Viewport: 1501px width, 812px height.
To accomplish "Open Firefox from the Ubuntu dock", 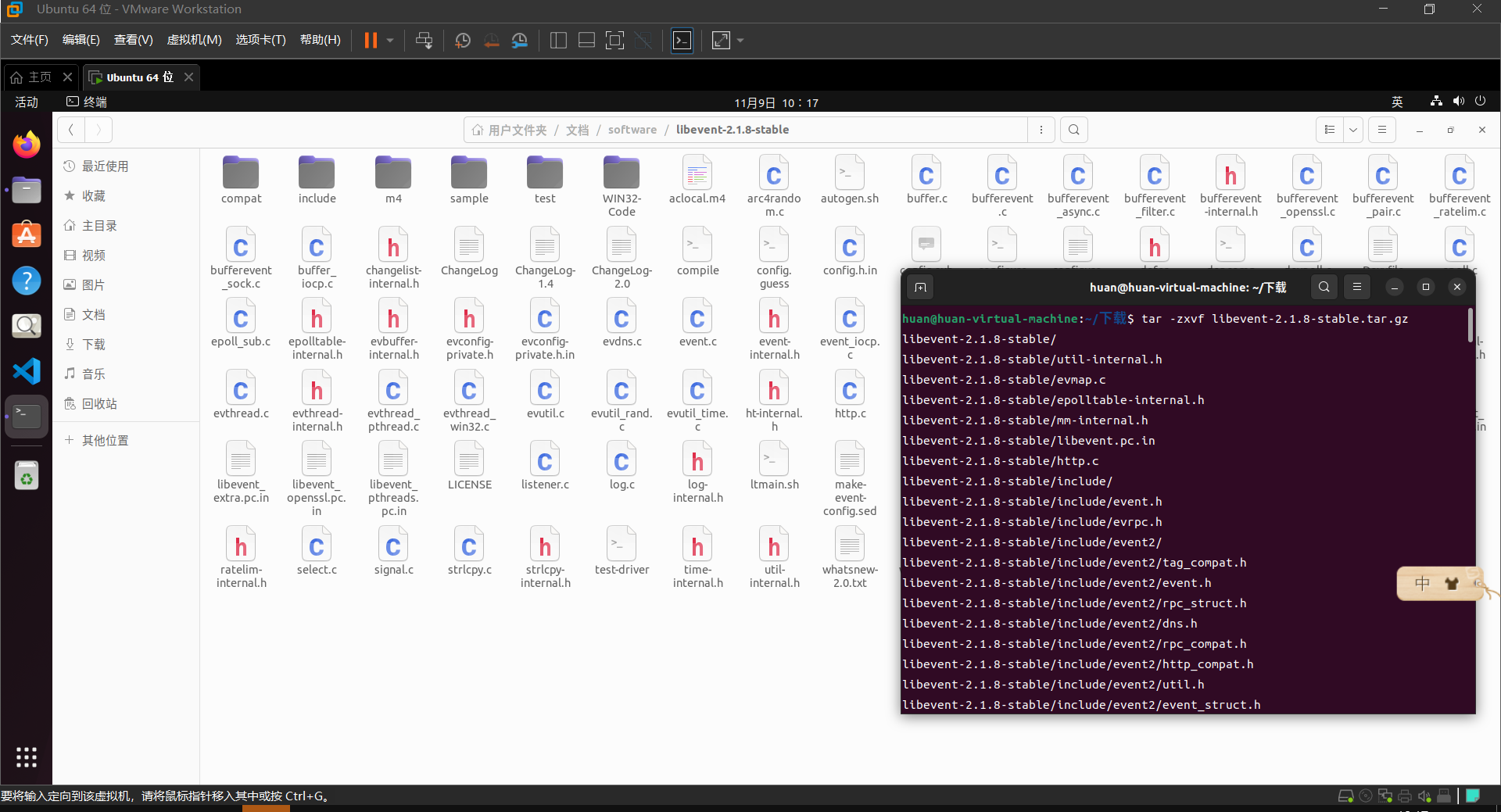I will (x=26, y=144).
